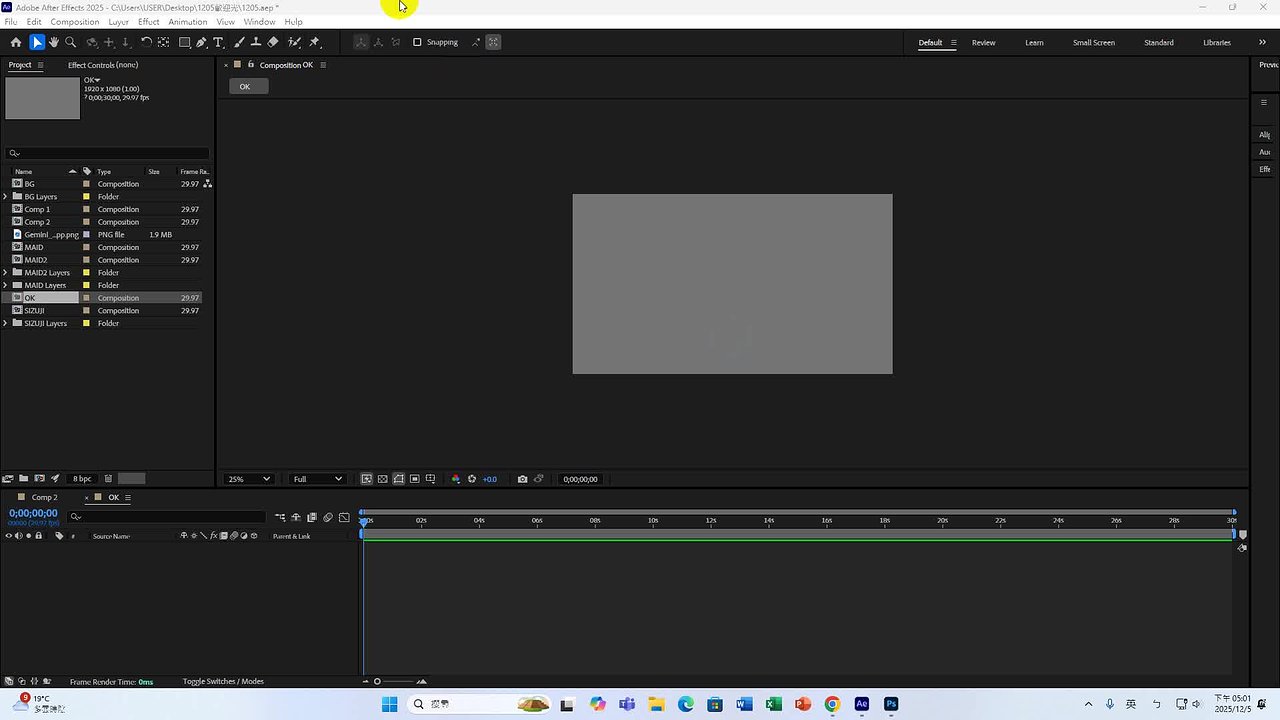Click the project search field

[108, 153]
